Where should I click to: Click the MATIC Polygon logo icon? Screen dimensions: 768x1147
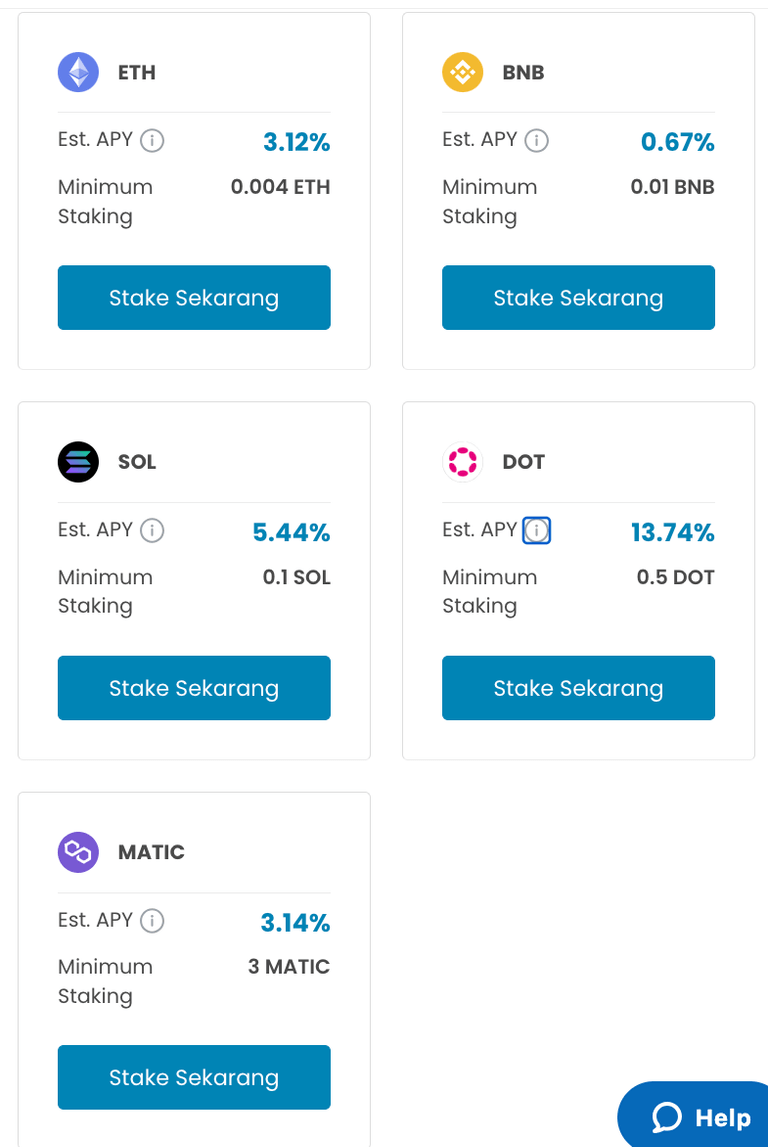click(78, 852)
